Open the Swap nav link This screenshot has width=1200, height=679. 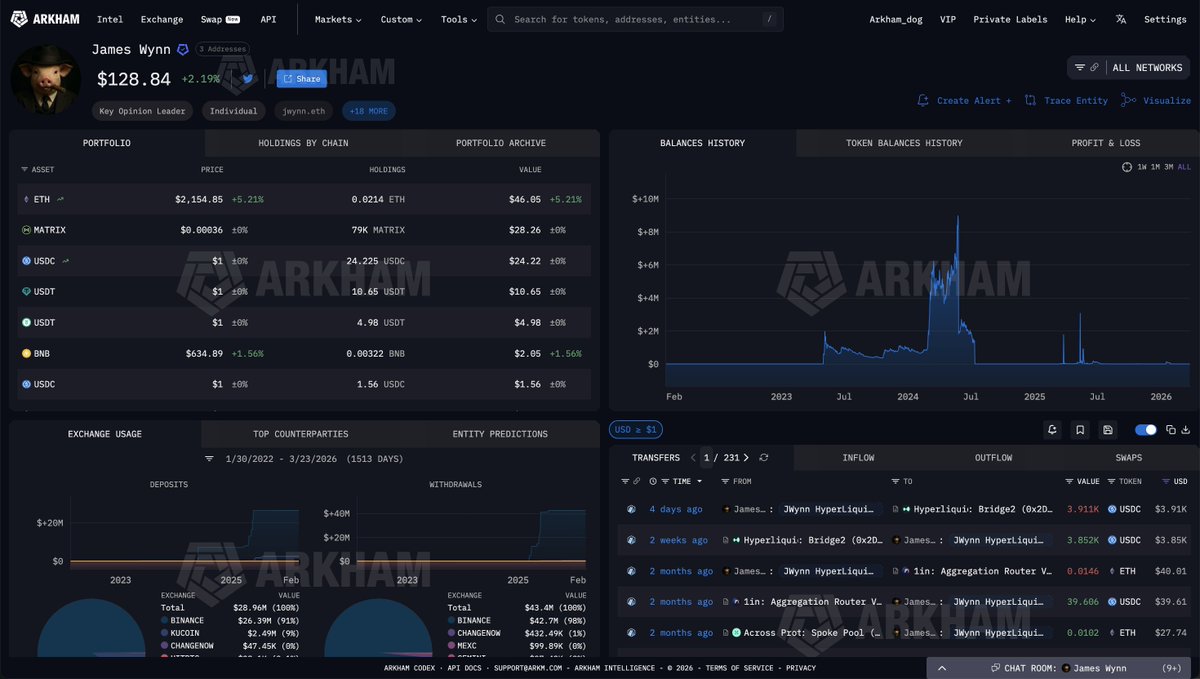pos(220,19)
